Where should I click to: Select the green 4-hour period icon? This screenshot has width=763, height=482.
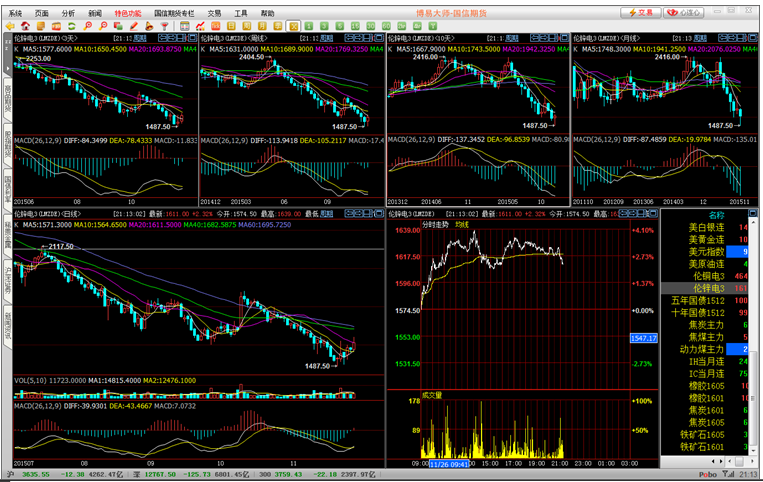pos(418,26)
